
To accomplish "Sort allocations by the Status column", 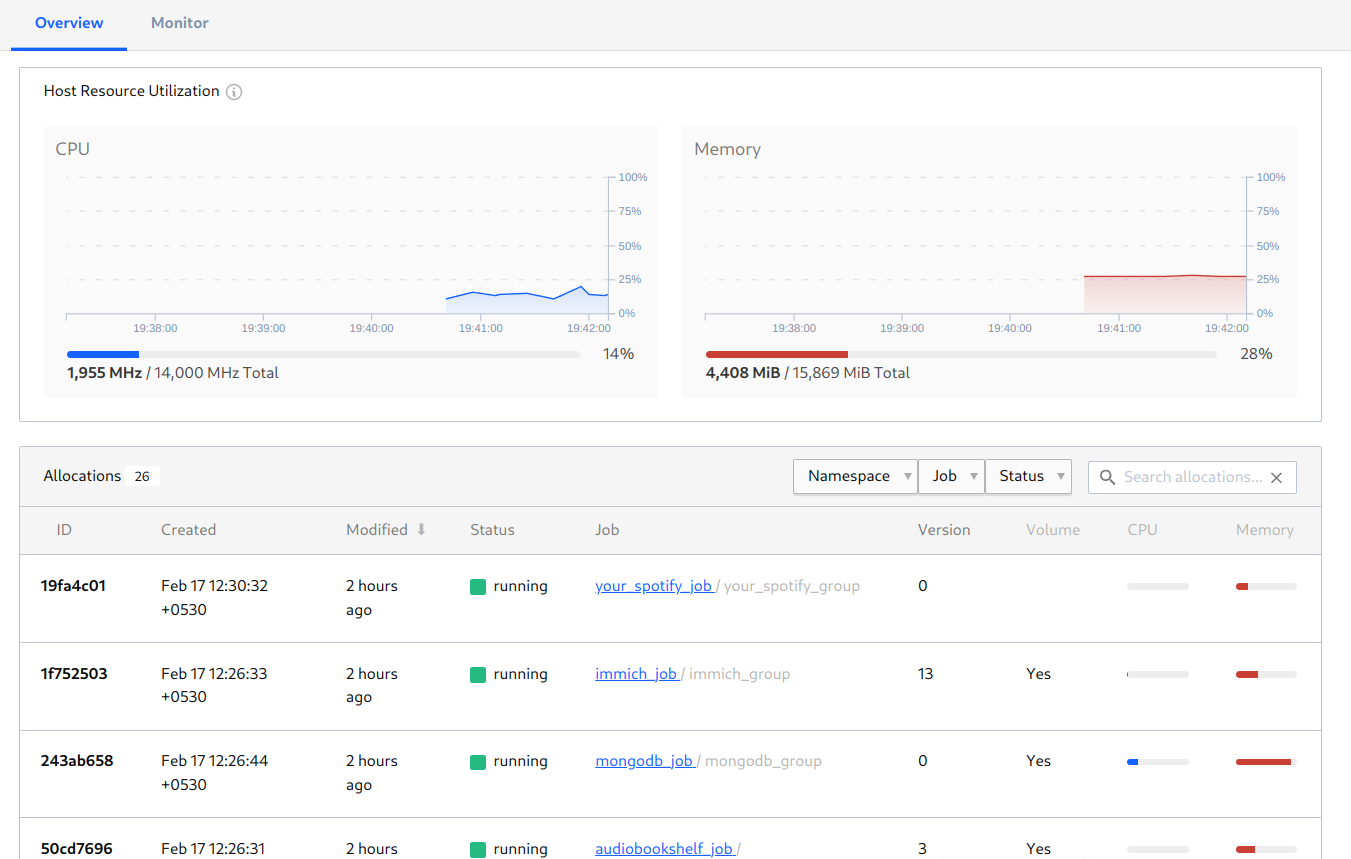I will tap(492, 529).
